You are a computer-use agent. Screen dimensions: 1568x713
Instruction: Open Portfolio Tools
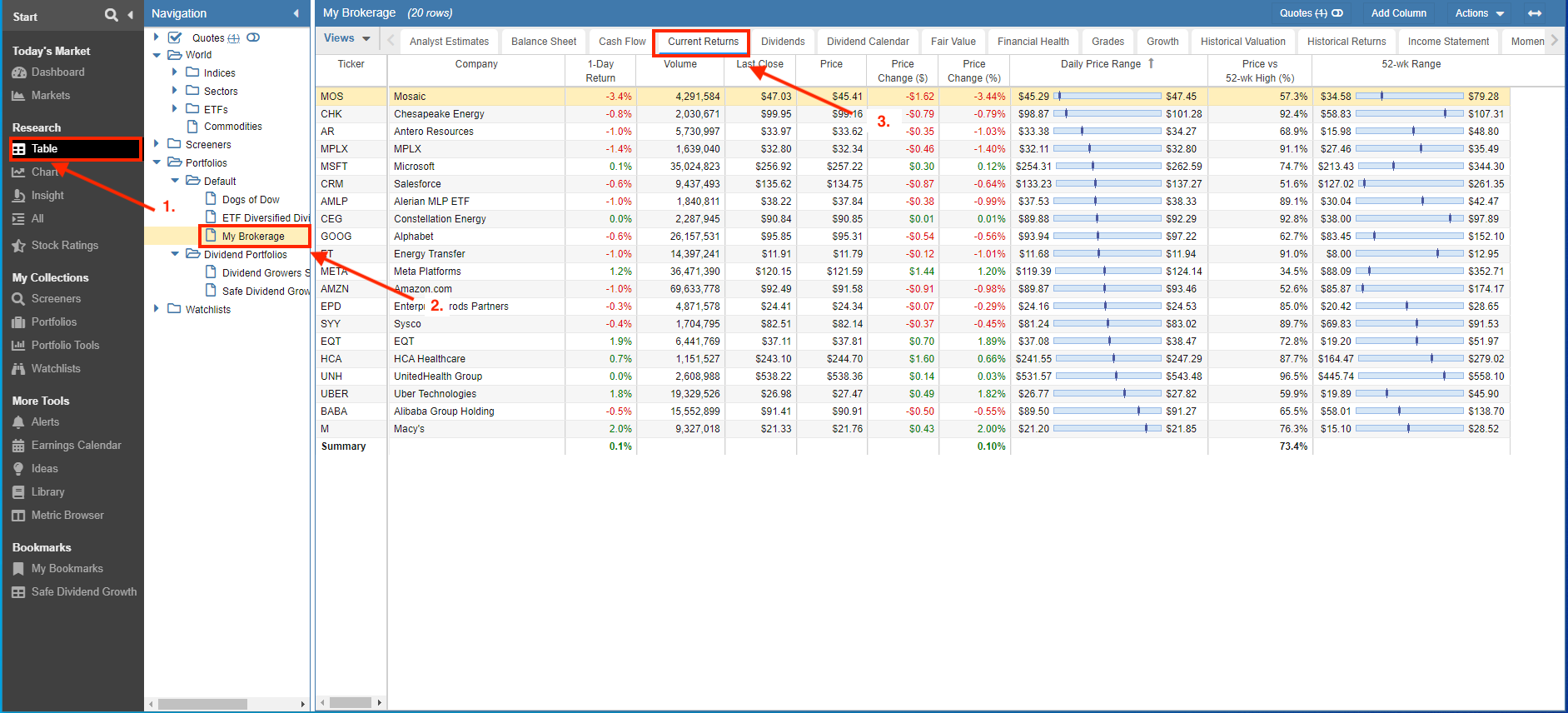(x=65, y=346)
